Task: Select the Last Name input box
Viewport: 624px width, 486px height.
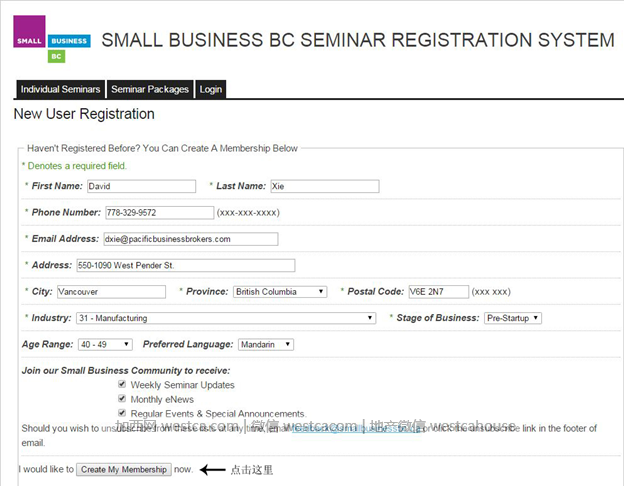Action: point(325,186)
